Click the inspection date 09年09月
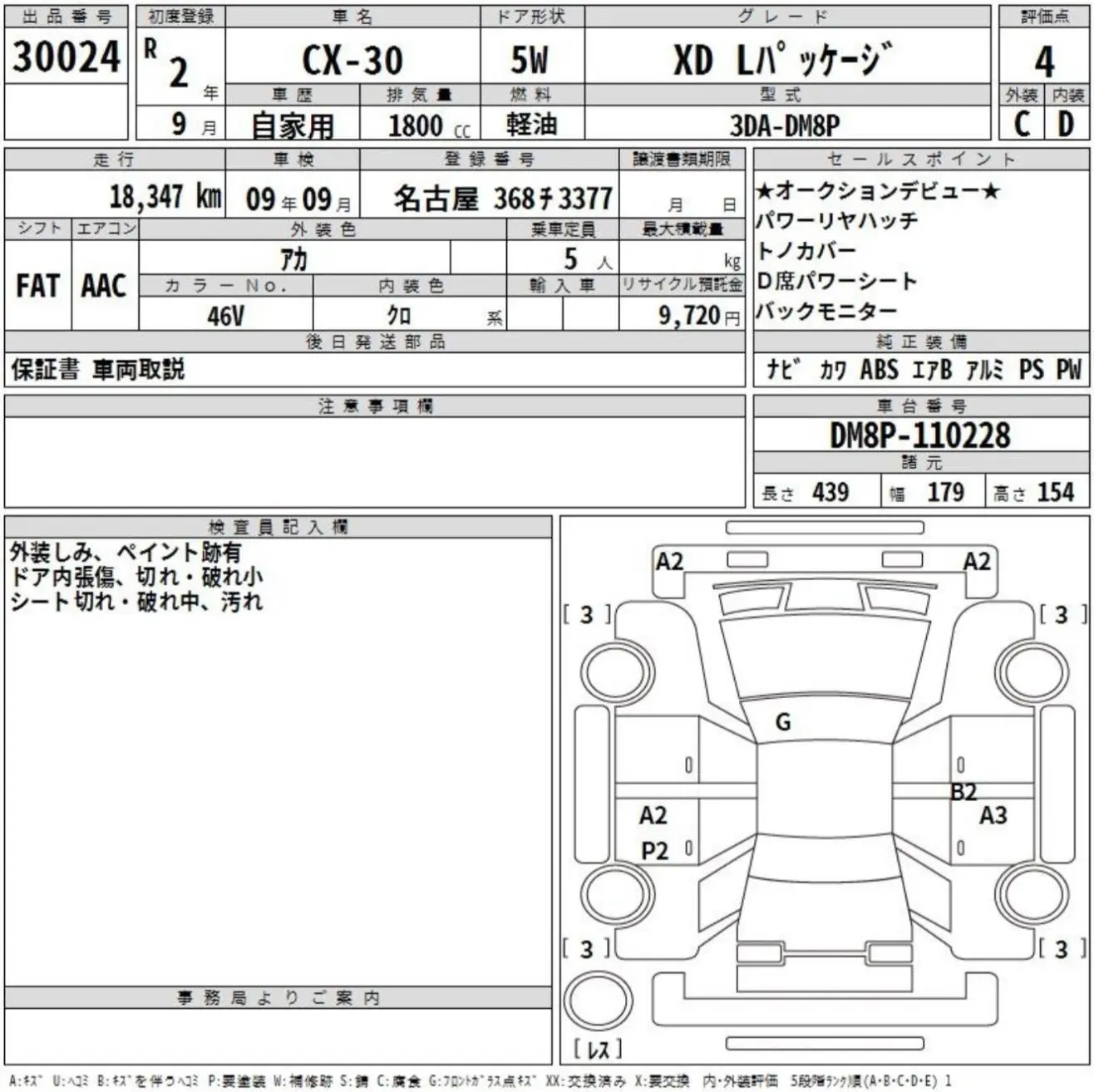Screen dimensions: 1094x1092 [x=298, y=199]
